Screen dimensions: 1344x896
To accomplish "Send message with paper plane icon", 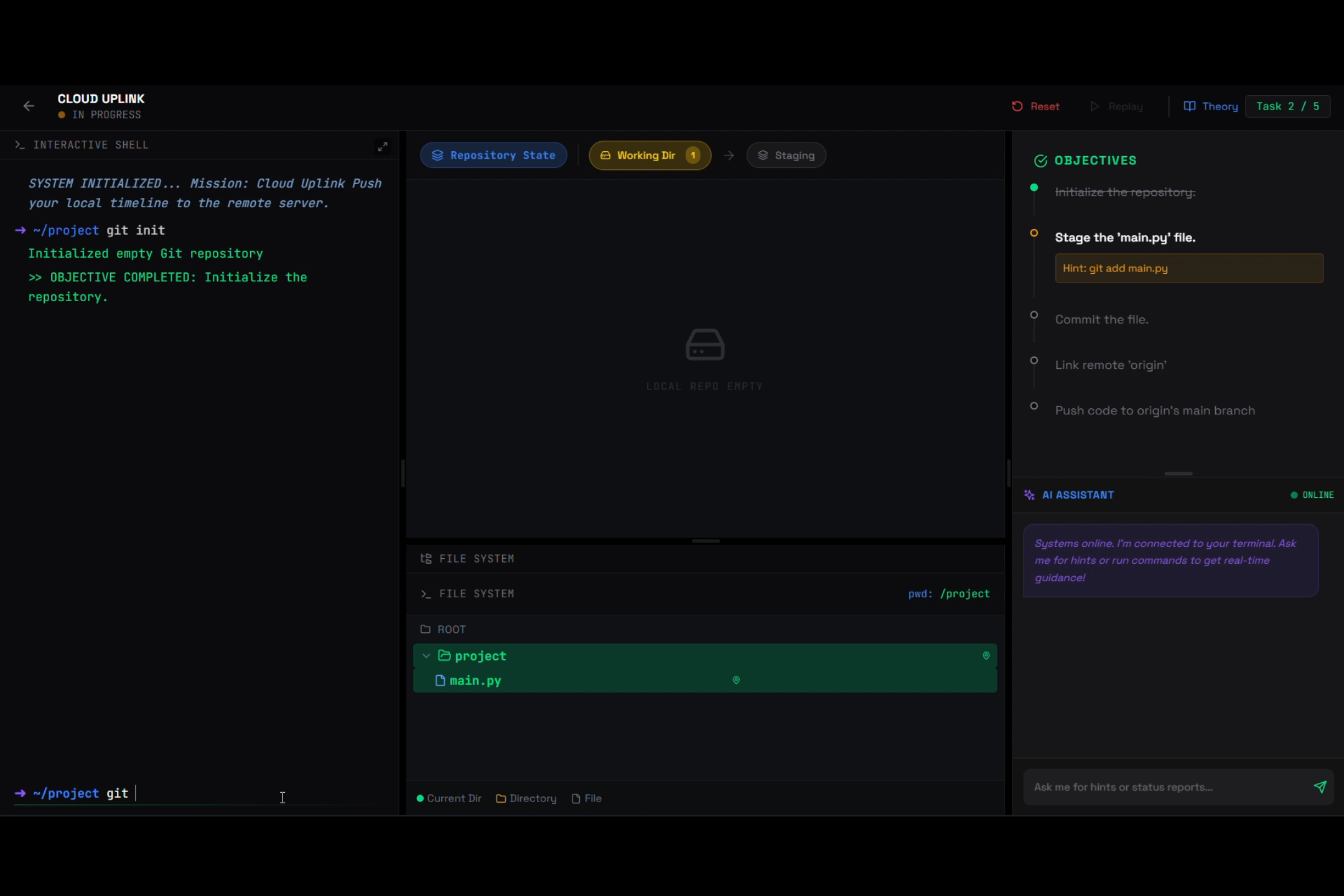I will pos(1319,787).
